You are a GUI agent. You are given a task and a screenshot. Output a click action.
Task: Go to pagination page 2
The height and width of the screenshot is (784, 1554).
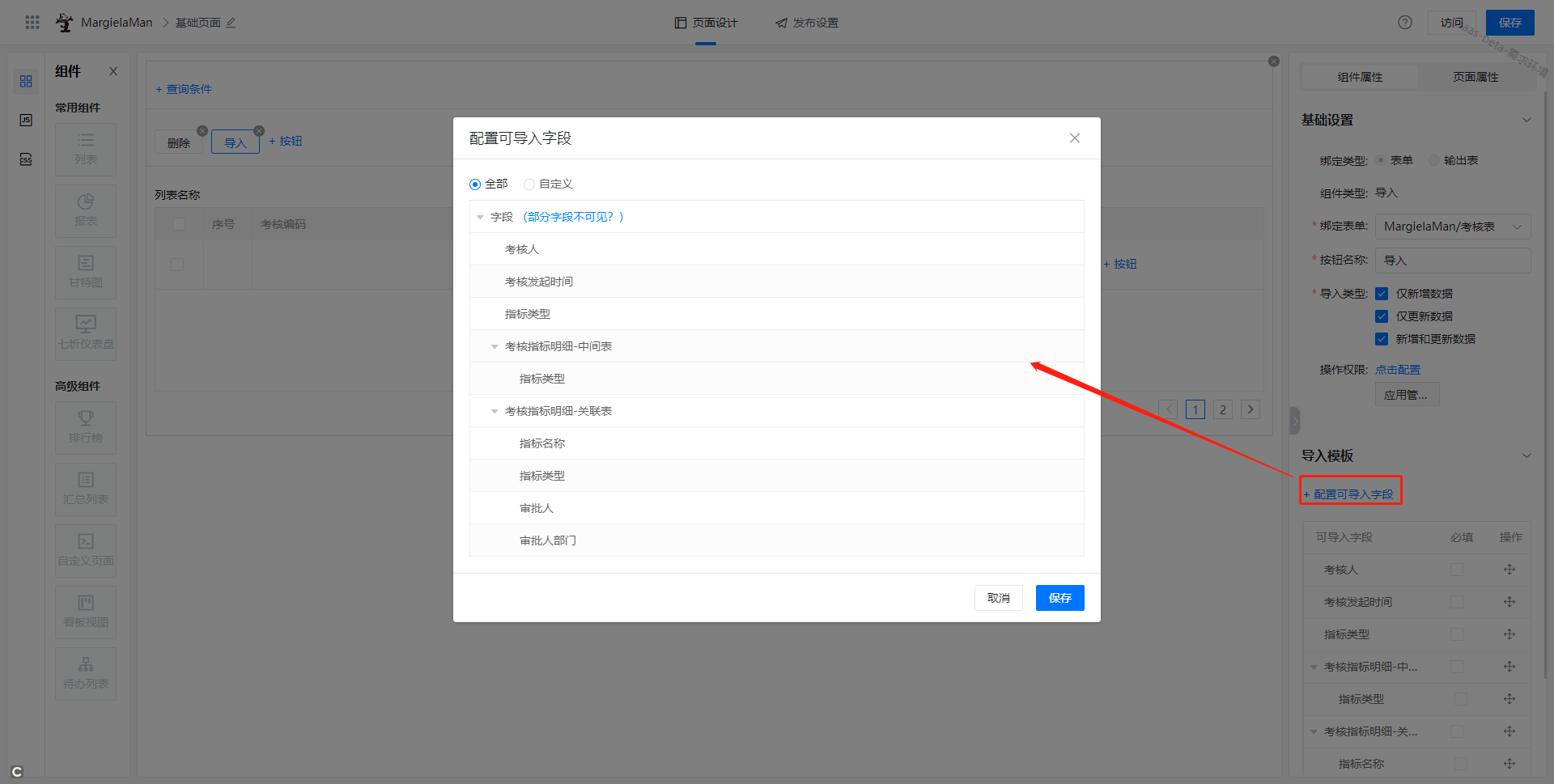coord(1223,409)
